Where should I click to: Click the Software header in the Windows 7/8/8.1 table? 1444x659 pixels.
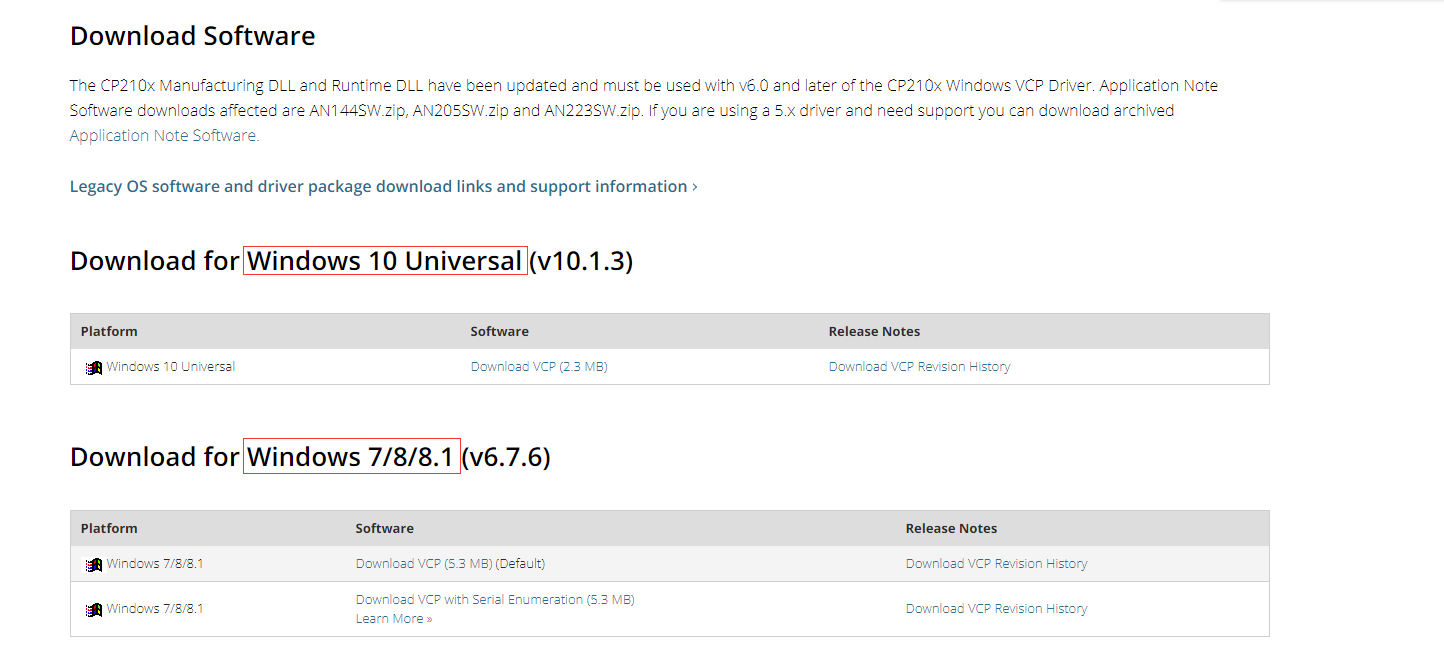tap(384, 529)
